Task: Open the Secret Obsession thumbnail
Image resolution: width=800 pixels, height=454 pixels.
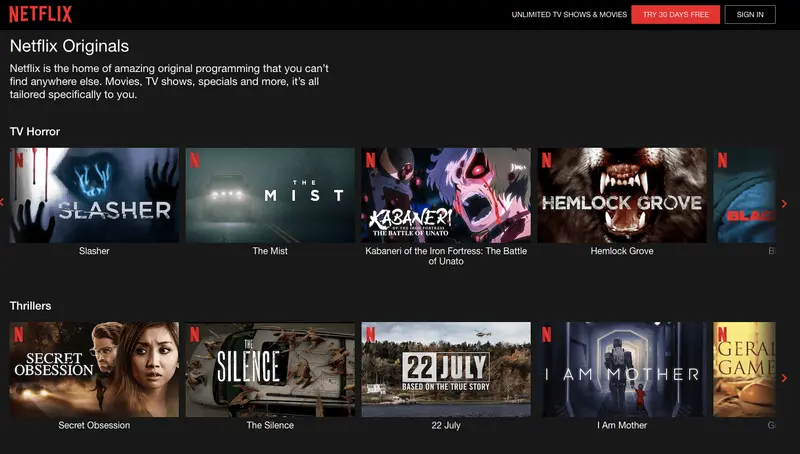Action: point(94,369)
